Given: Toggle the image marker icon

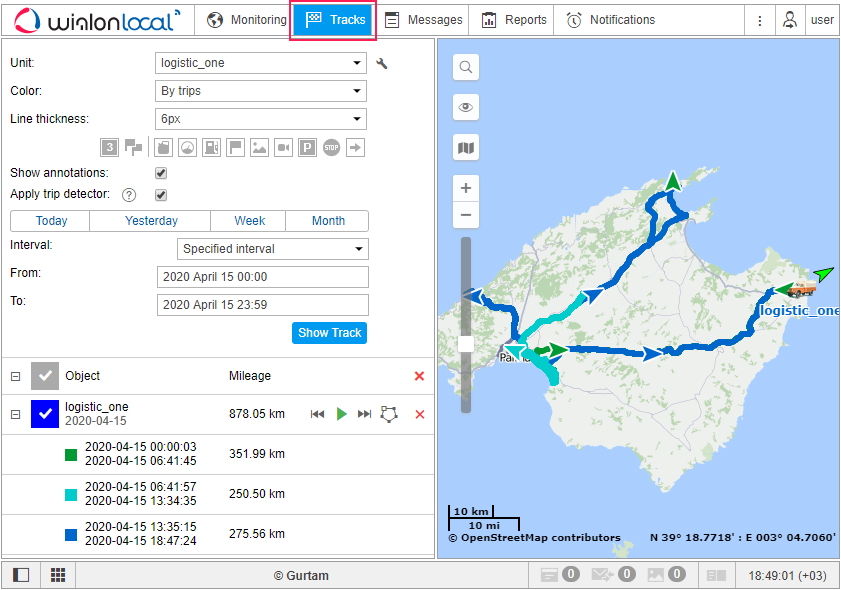Looking at the screenshot, I should [x=260, y=148].
